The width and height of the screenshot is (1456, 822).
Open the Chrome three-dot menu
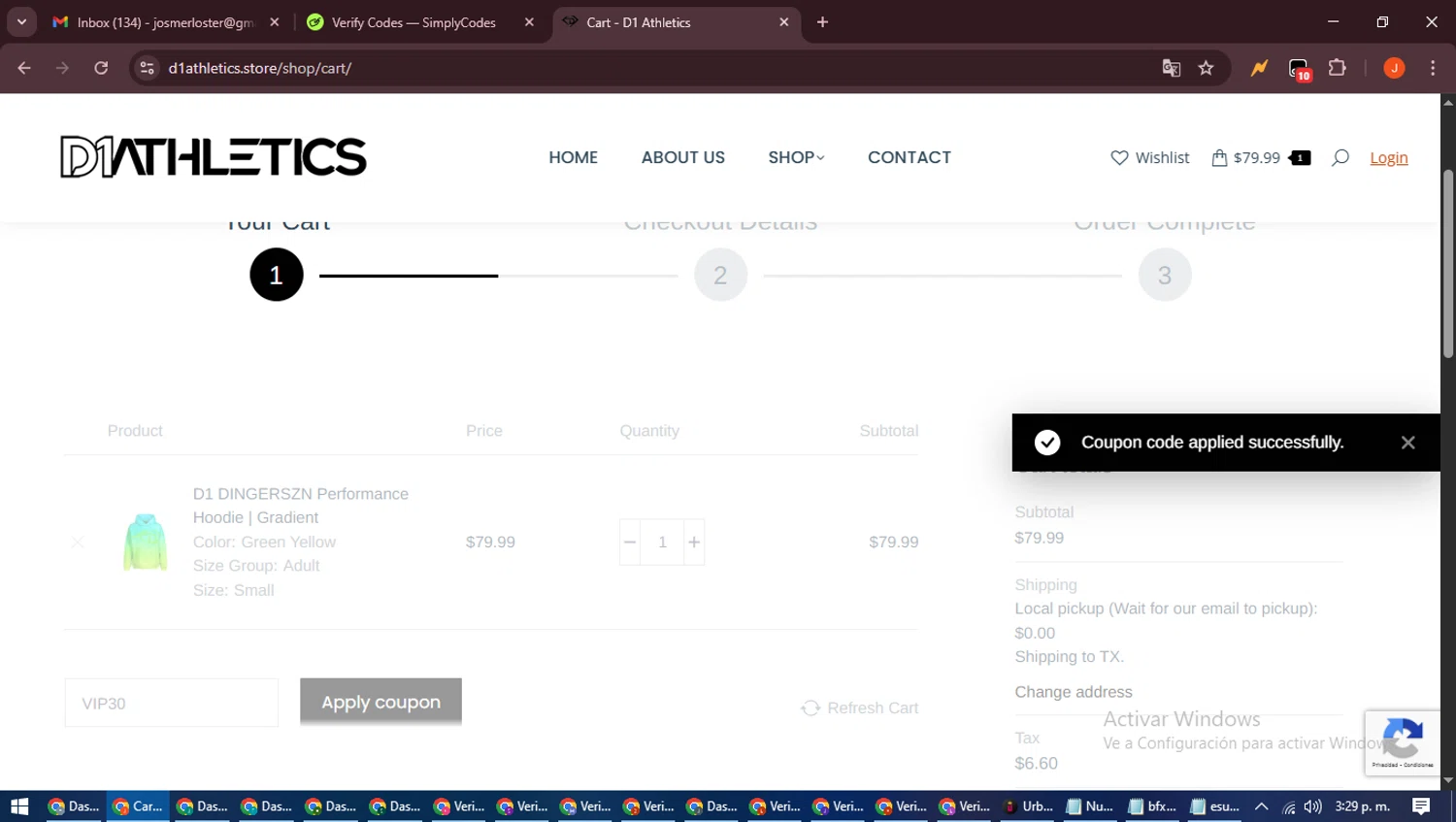pyautogui.click(x=1433, y=68)
